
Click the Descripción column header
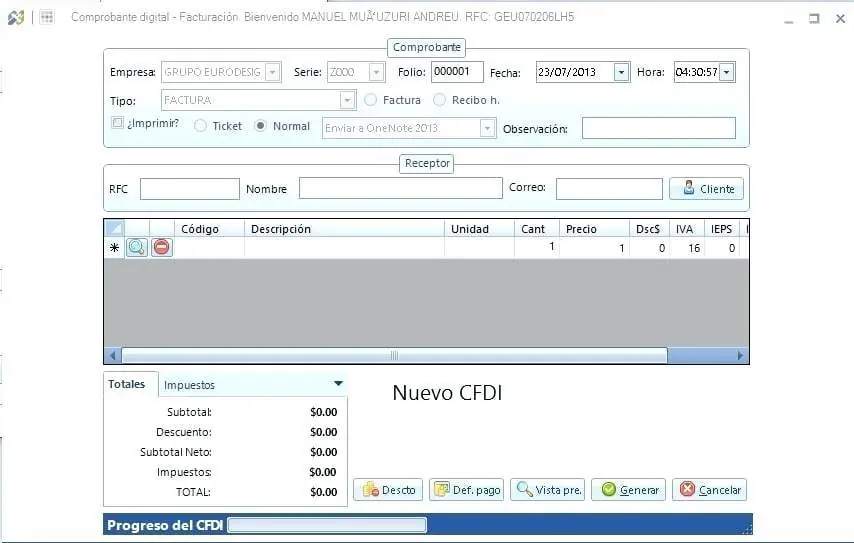(x=344, y=229)
